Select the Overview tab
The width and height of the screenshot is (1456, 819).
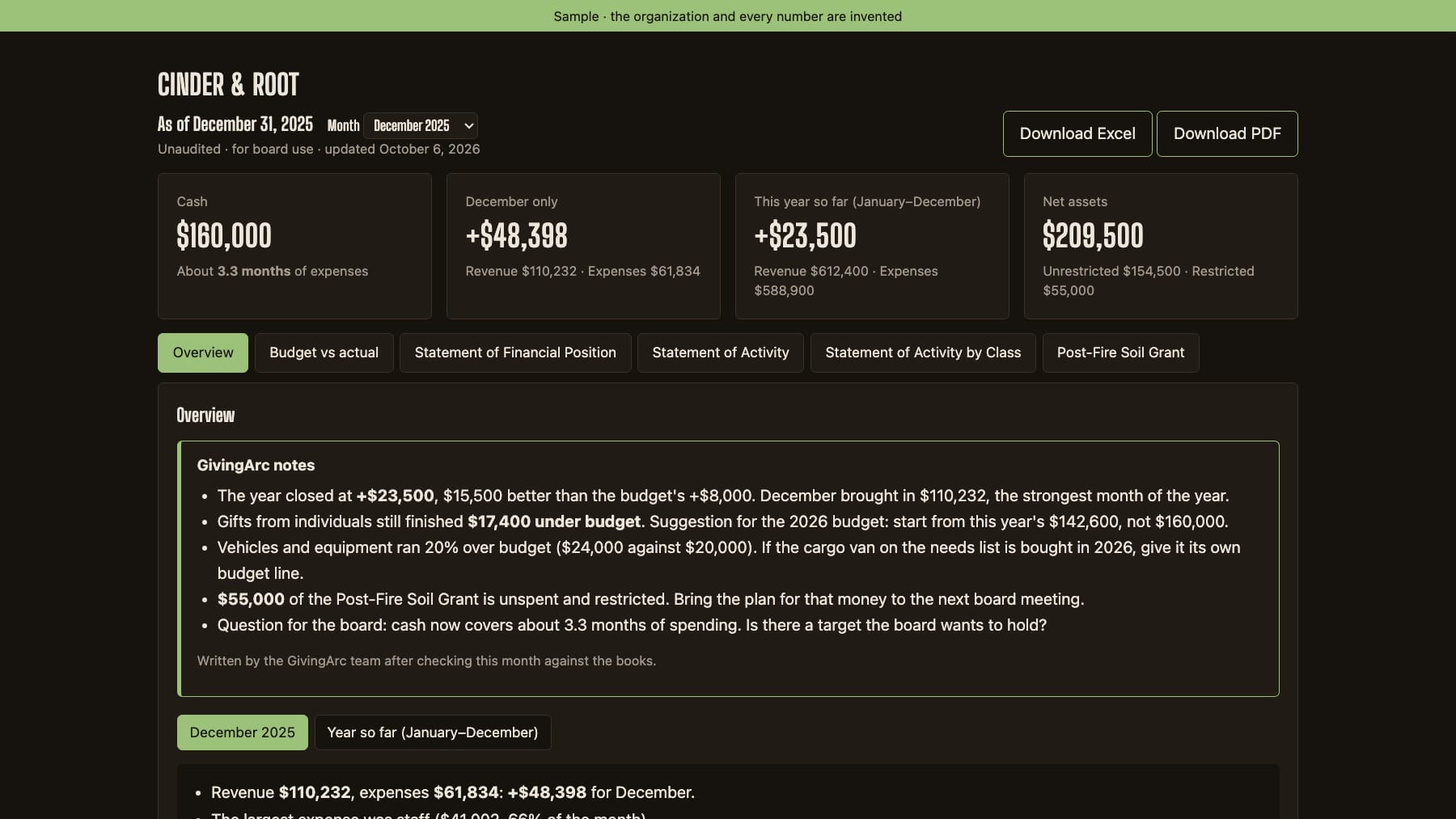click(203, 353)
